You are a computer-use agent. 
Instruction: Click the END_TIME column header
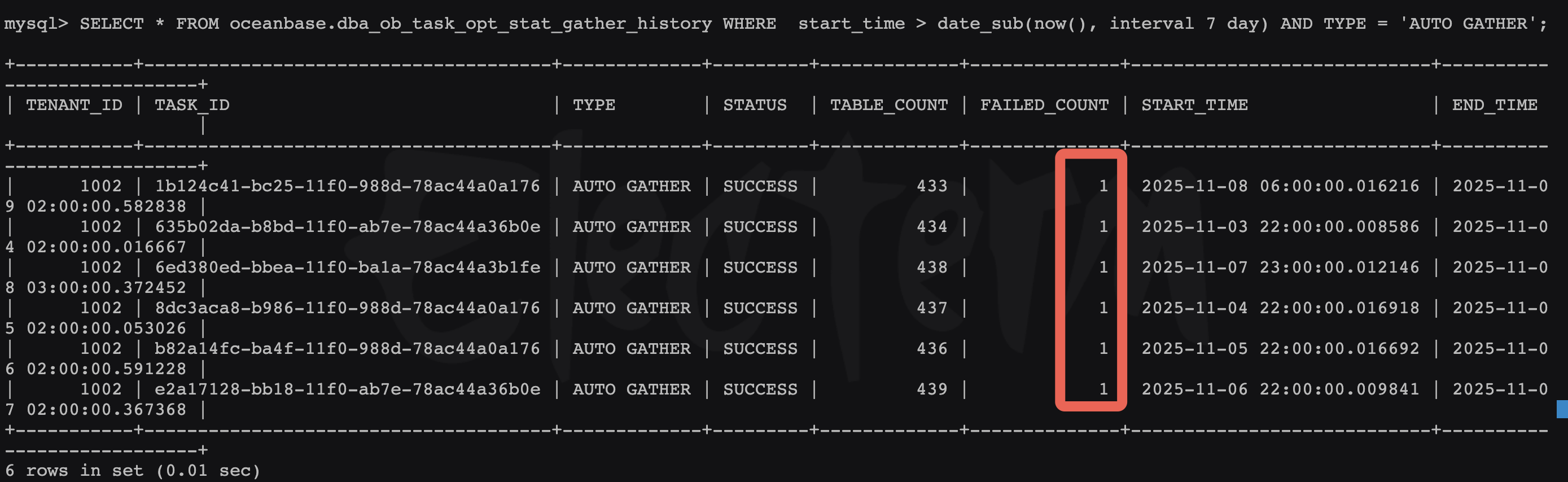click(1495, 106)
